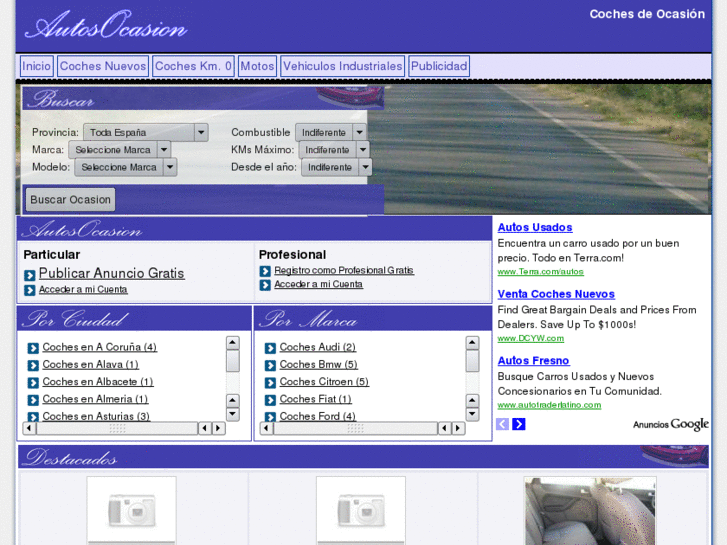Open Provincia dropdown Toda España
The height and width of the screenshot is (545, 727).
[x=146, y=132]
